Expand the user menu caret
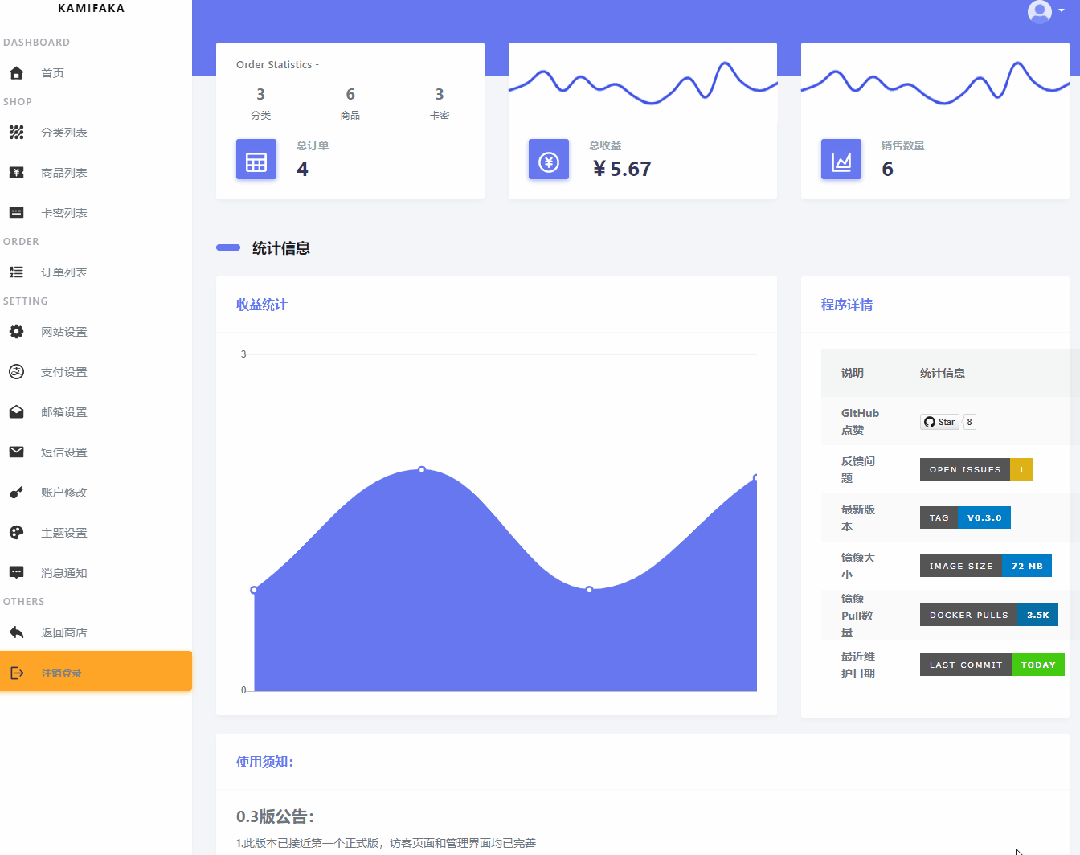The image size is (1080, 855). (1061, 10)
